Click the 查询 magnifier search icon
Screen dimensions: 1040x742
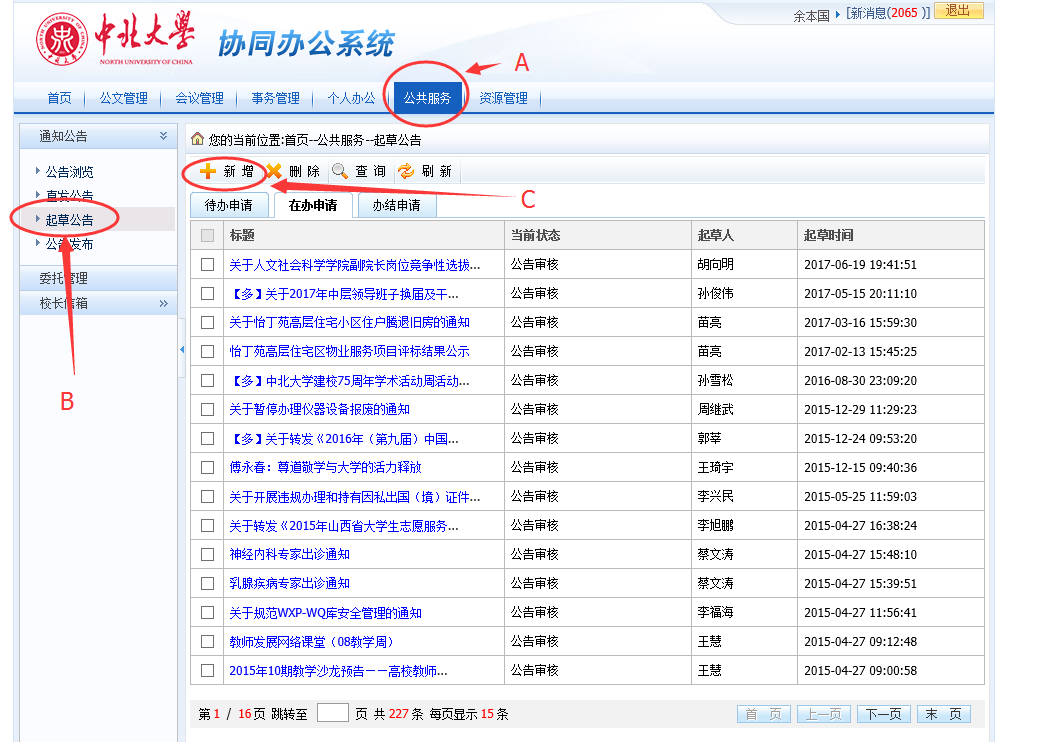(x=340, y=171)
